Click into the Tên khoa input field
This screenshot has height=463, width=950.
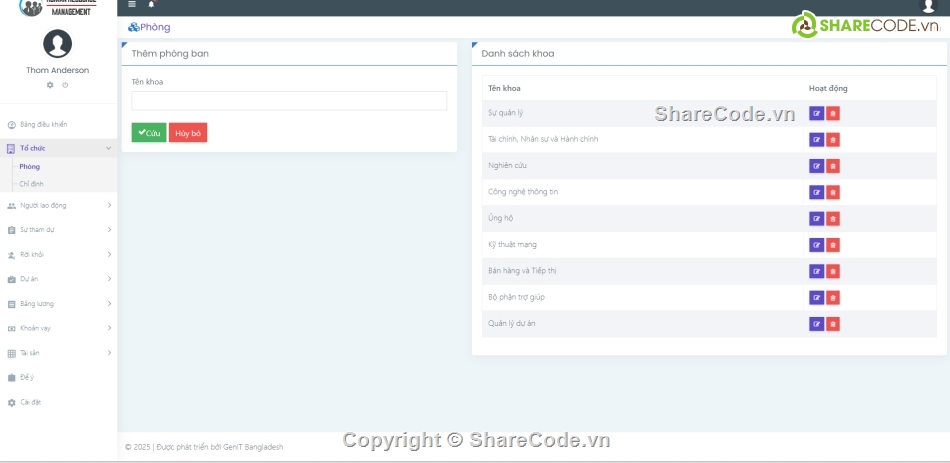point(289,101)
